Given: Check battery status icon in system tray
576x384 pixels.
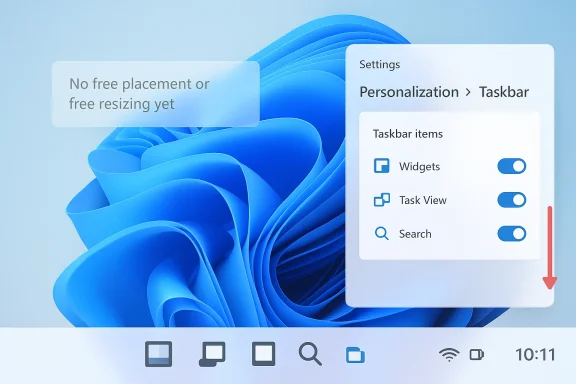Looking at the screenshot, I should (x=477, y=355).
